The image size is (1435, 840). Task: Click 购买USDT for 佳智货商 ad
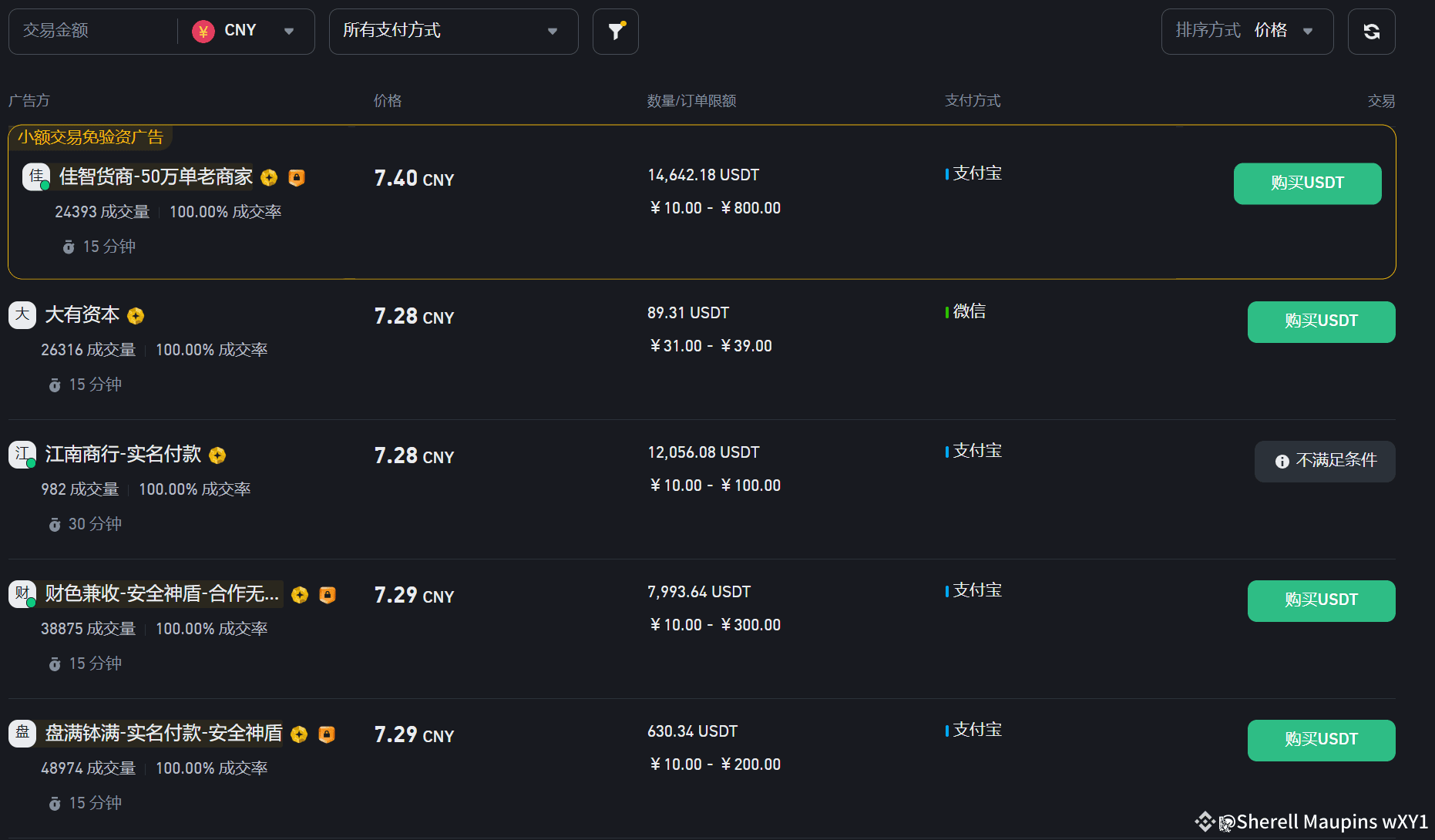point(1307,183)
